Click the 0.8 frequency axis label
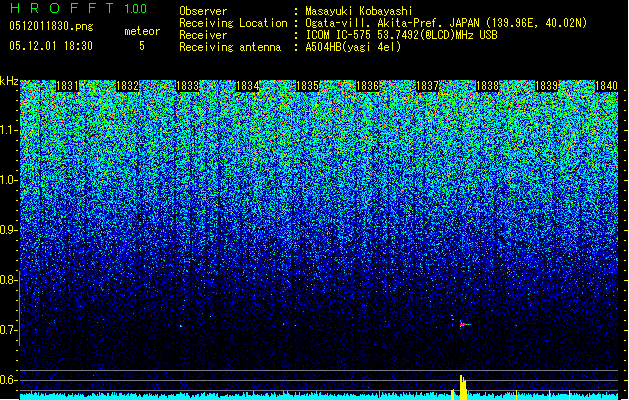Image resolution: width=629 pixels, height=400 pixels. (x=9, y=280)
